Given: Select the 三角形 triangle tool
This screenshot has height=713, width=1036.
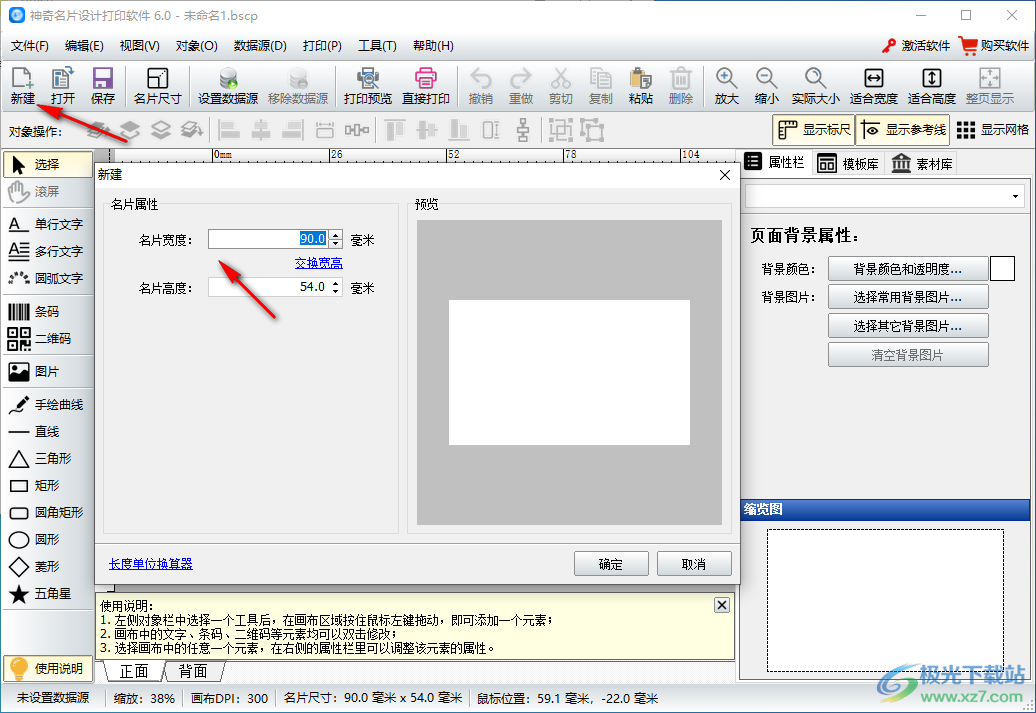Looking at the screenshot, I should point(47,459).
